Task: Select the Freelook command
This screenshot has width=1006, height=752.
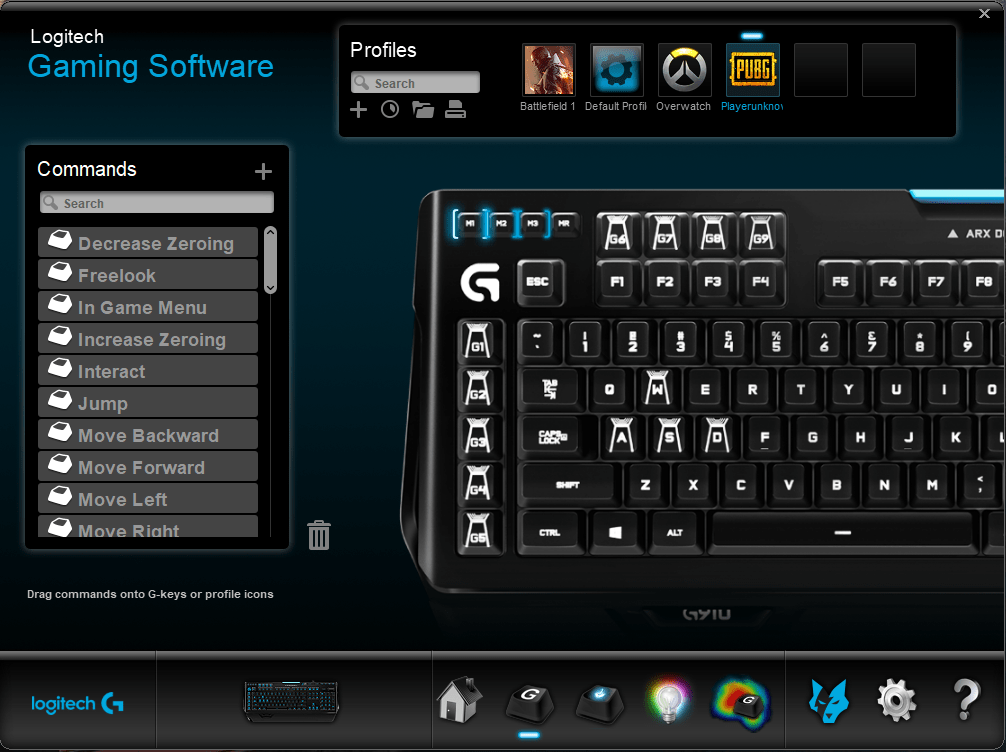Action: (x=148, y=275)
